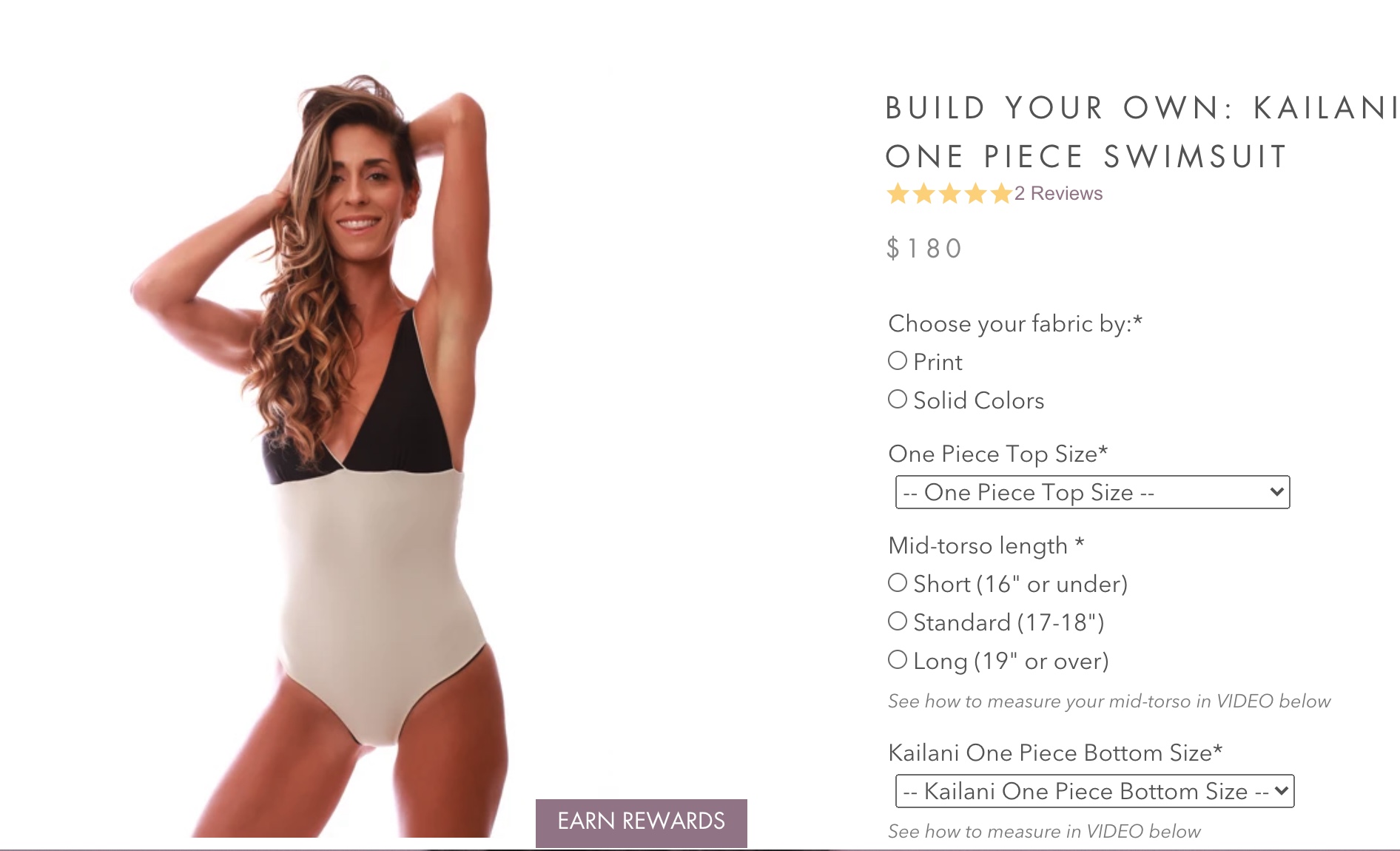The height and width of the screenshot is (851, 1400).
Task: Click the second rating star
Action: coord(924,194)
